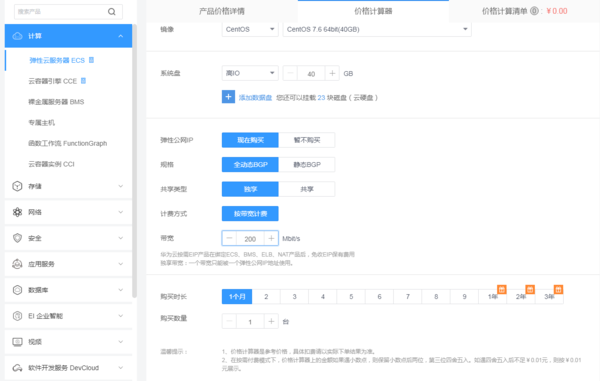Open 弹性云服务器 ECS in sidebar
Screen dimensions: 600x381
coord(57,60)
